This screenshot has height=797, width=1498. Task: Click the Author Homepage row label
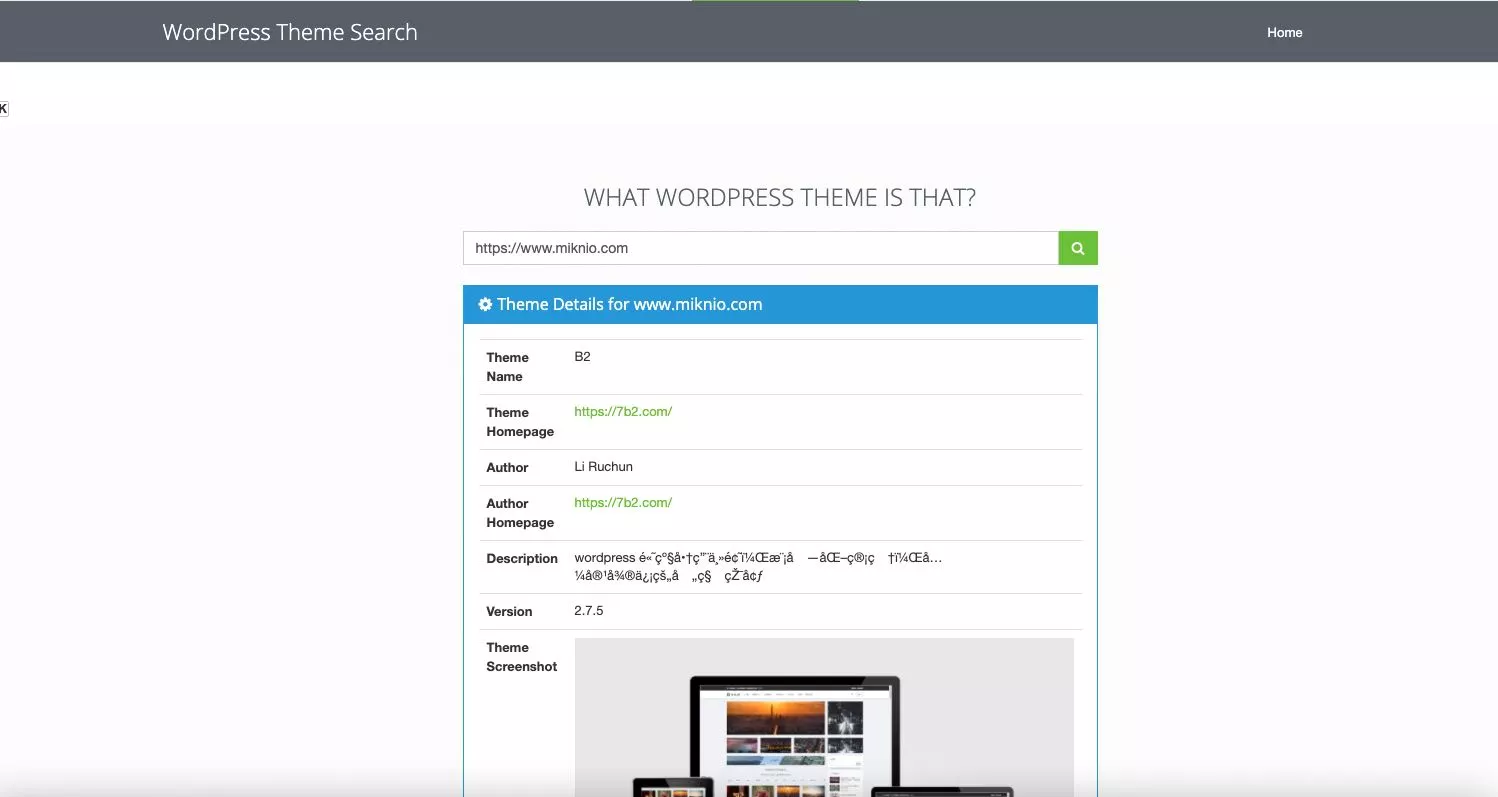pos(520,513)
